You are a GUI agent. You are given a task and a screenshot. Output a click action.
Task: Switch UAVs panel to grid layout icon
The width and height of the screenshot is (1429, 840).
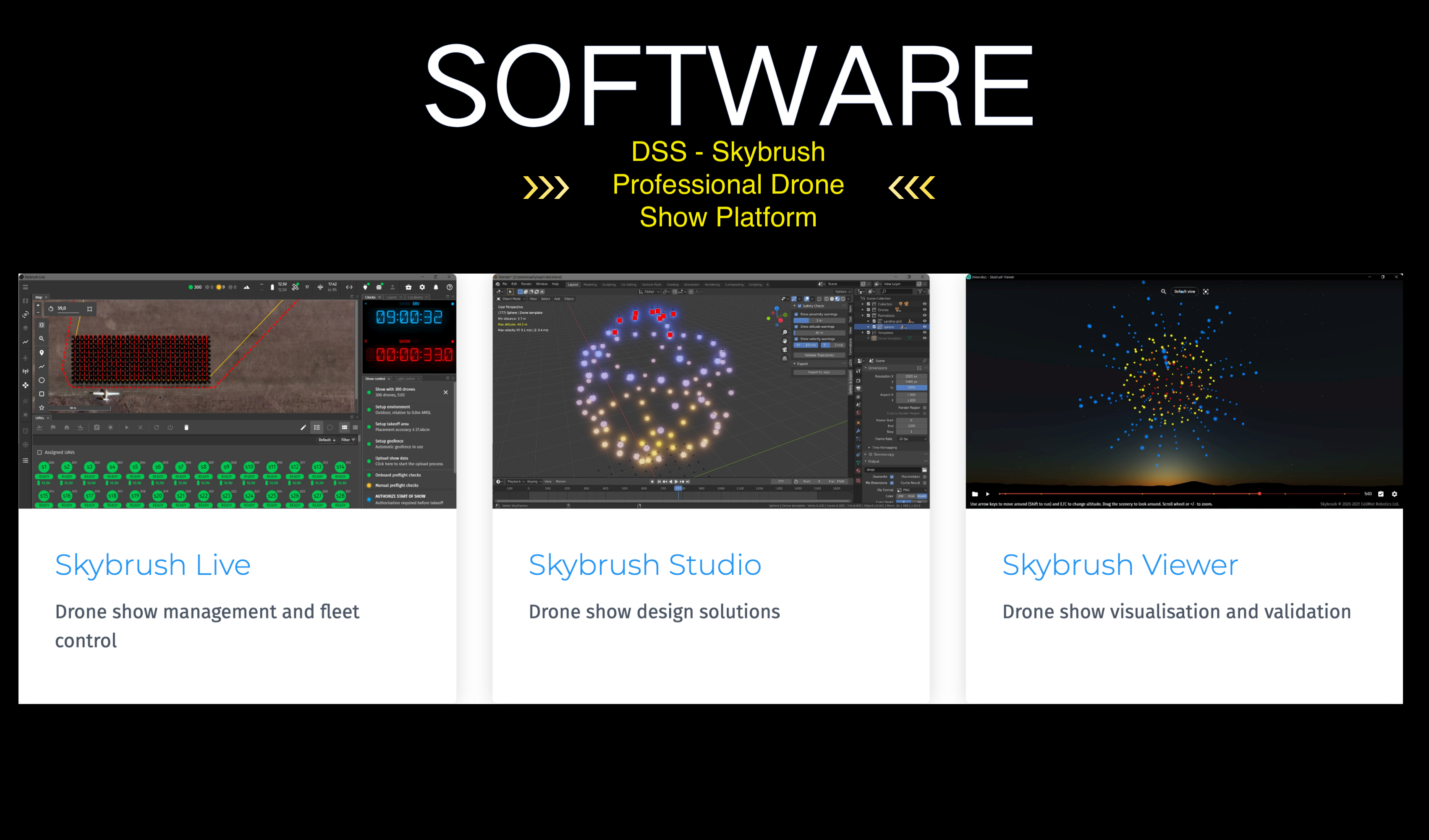pos(344,428)
